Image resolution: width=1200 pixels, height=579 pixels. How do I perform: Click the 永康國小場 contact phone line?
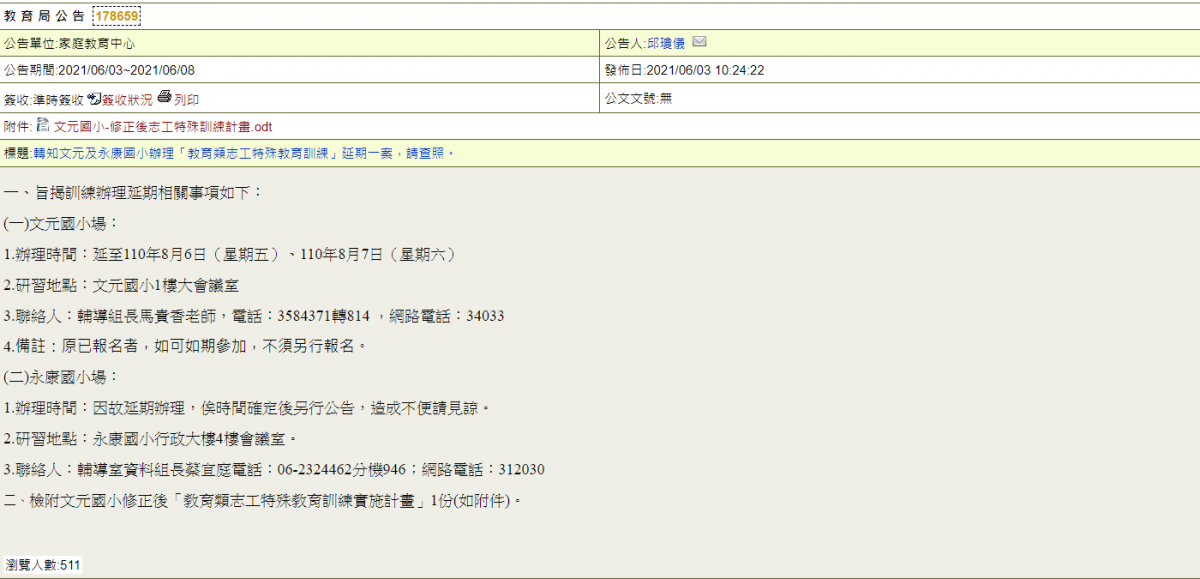[274, 470]
